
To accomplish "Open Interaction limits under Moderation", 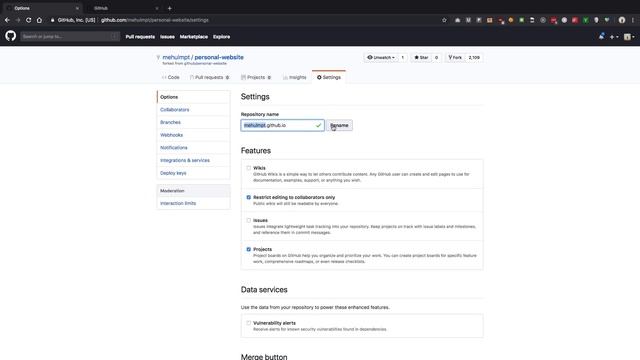I will pos(178,203).
